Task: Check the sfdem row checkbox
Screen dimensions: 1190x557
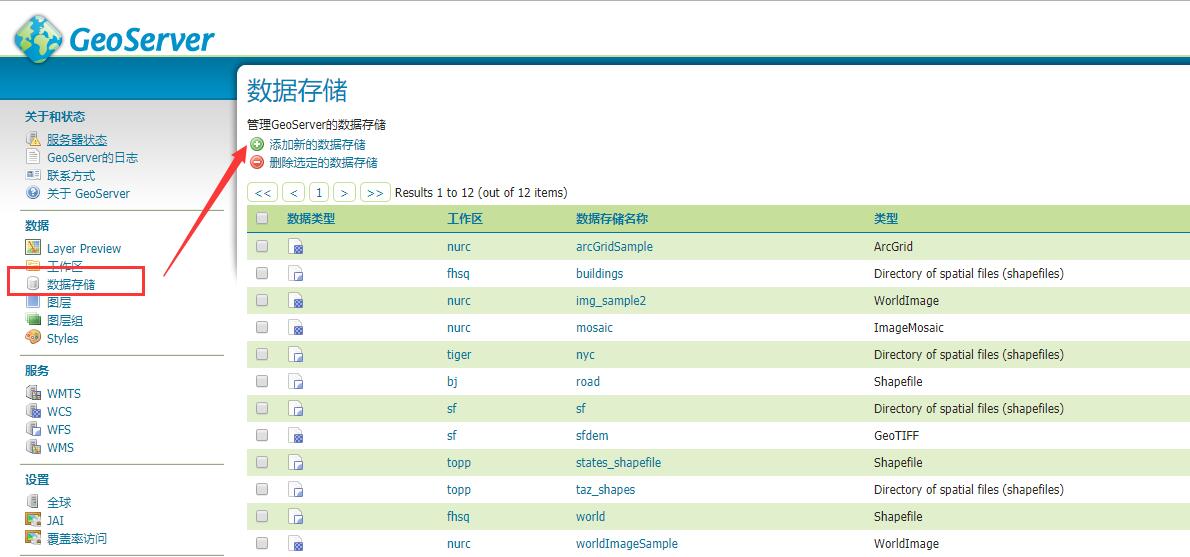Action: [262, 435]
